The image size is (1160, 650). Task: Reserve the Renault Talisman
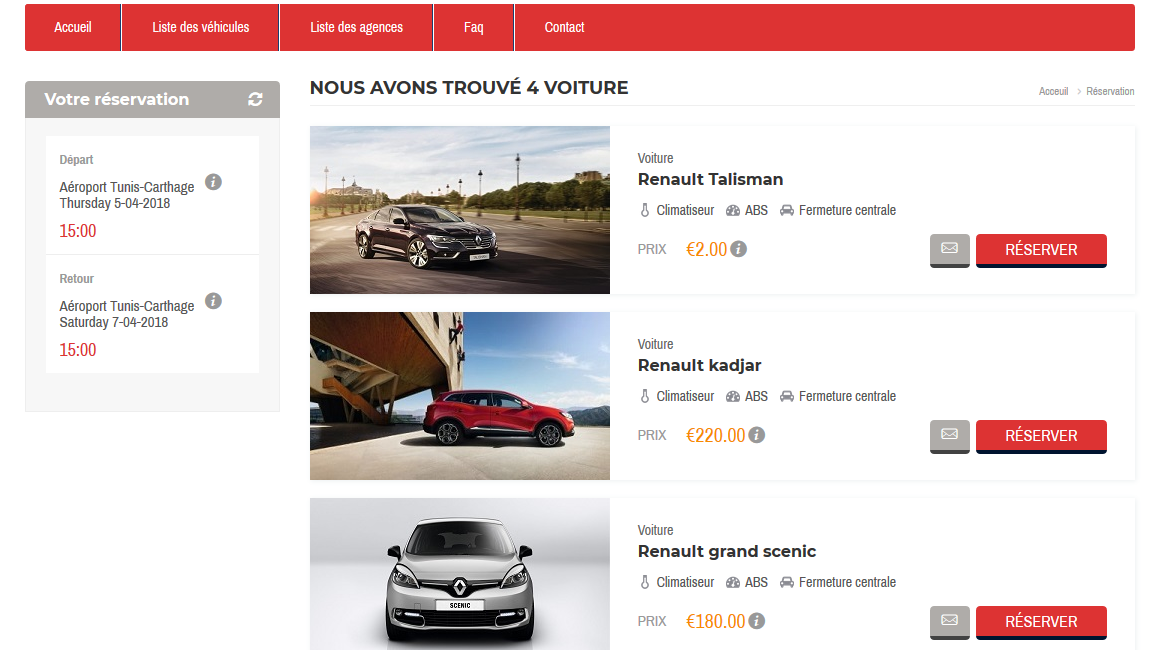tap(1041, 250)
